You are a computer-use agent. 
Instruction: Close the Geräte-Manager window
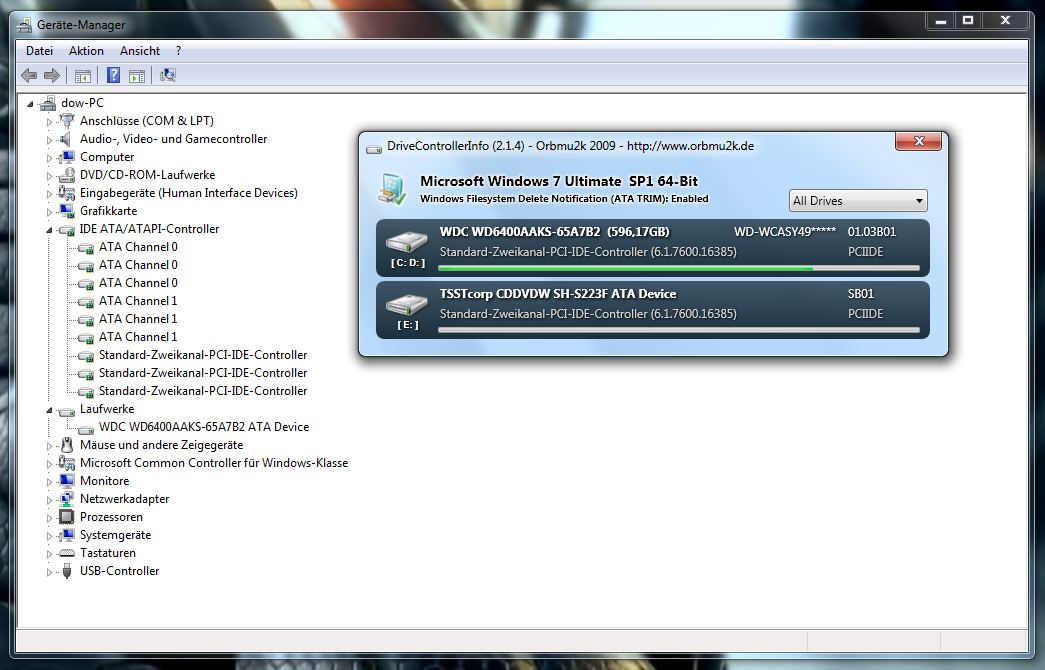click(1006, 21)
